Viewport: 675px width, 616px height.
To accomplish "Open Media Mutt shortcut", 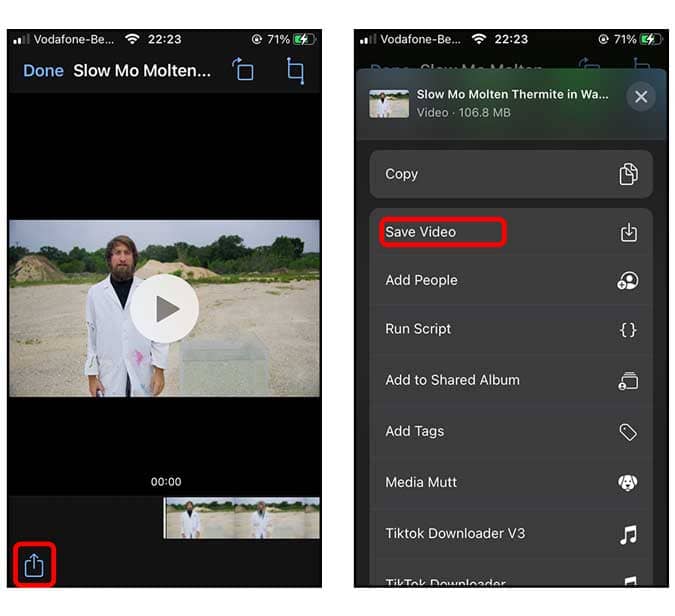I will tap(511, 483).
